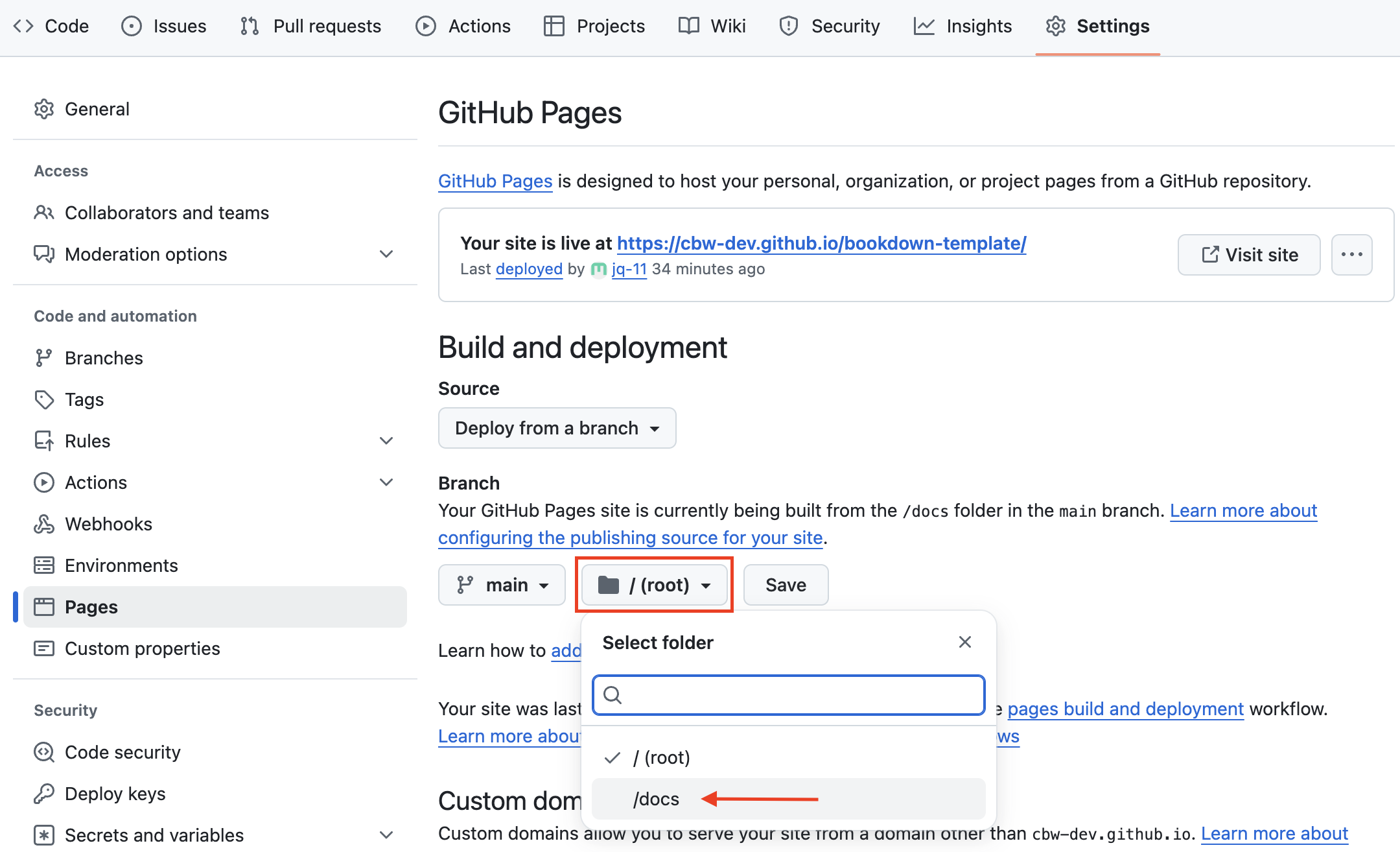Click the Deploy keys key icon
Image resolution: width=1400 pixels, height=852 pixels.
coord(44,794)
